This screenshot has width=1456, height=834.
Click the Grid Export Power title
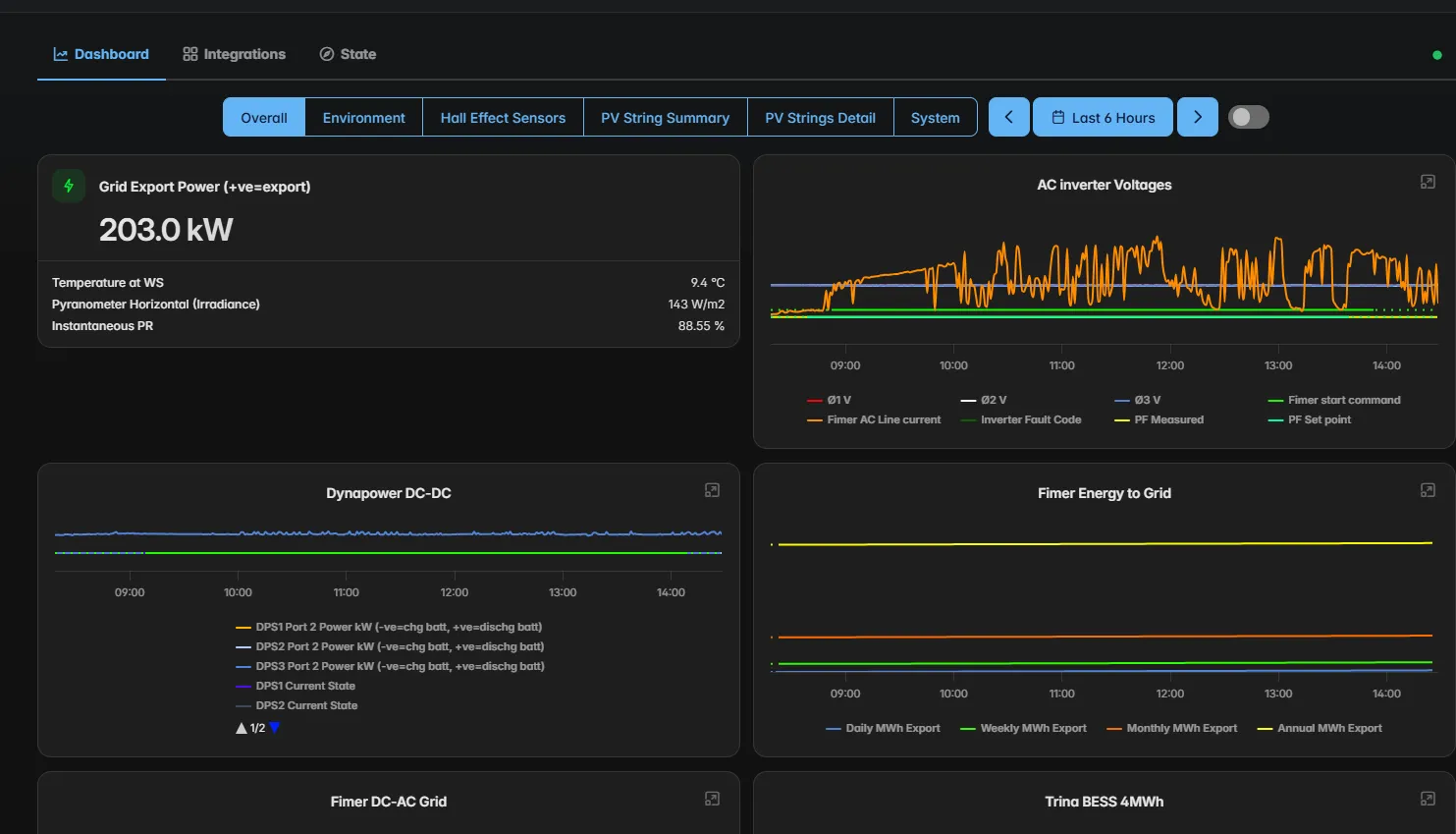[x=204, y=187]
